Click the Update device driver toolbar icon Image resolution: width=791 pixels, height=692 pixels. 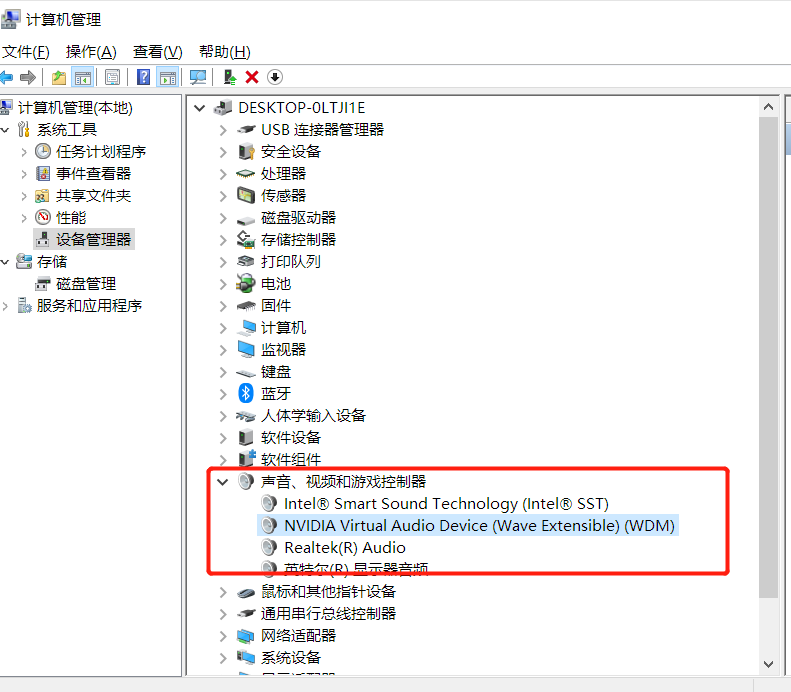(x=230, y=78)
